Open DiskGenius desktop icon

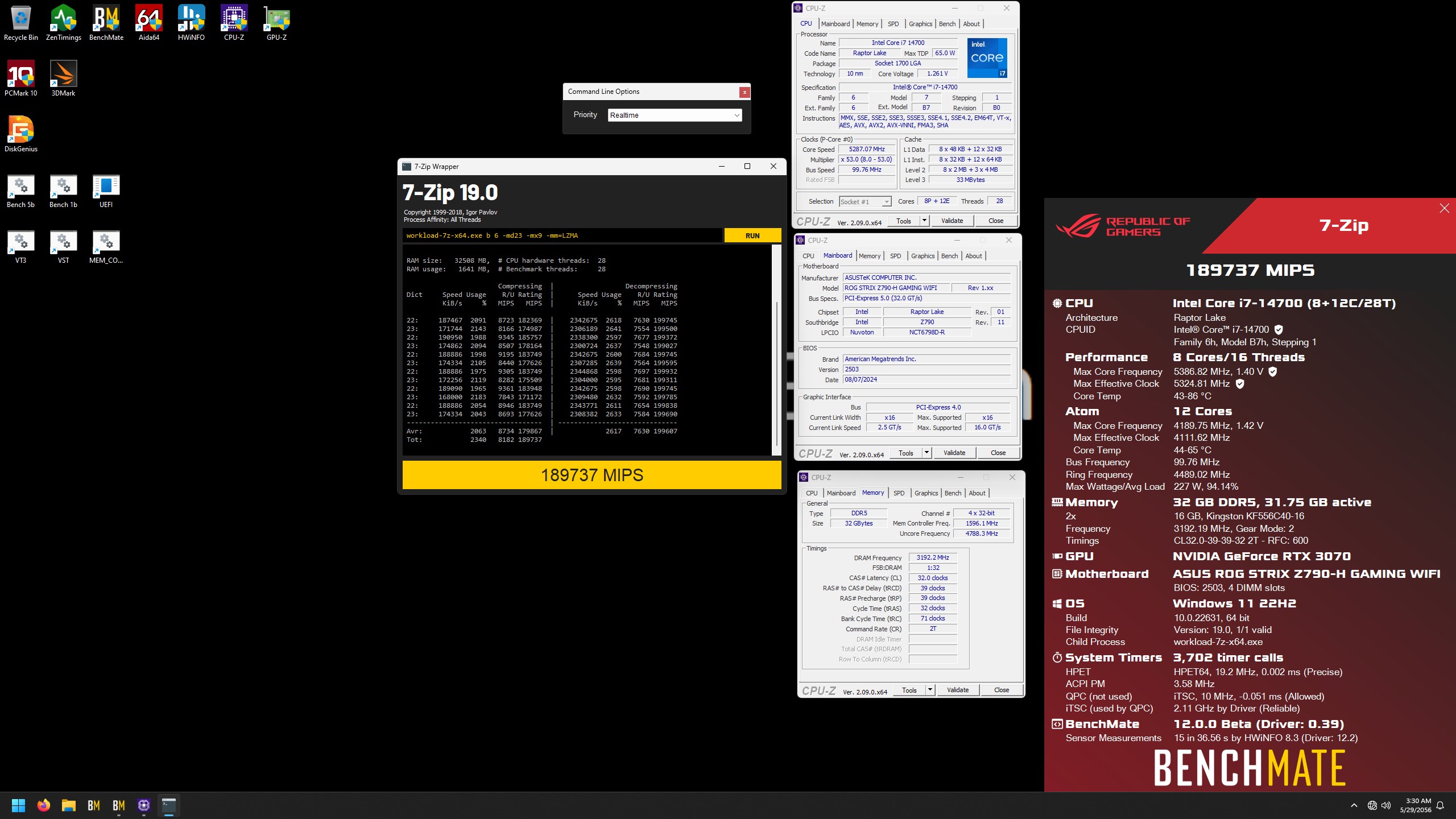pyautogui.click(x=21, y=134)
